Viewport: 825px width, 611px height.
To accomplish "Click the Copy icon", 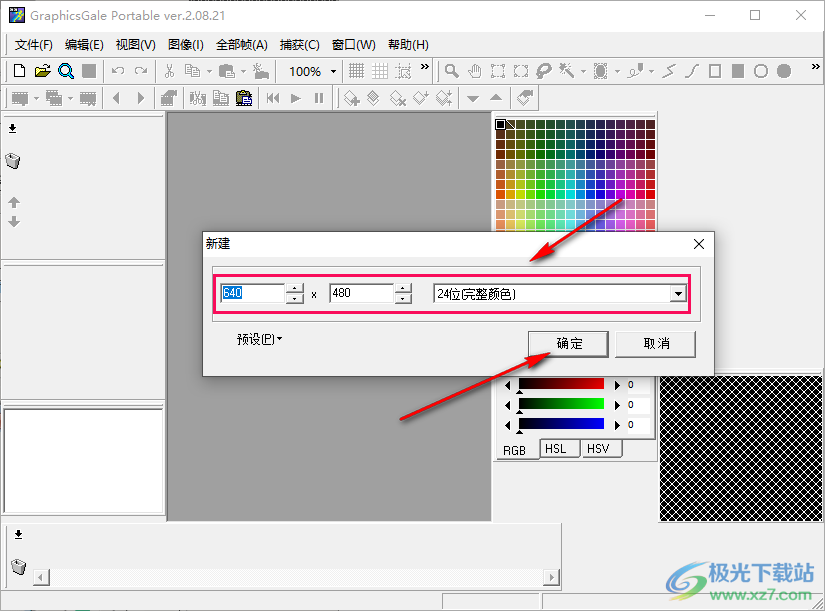I will [x=193, y=71].
